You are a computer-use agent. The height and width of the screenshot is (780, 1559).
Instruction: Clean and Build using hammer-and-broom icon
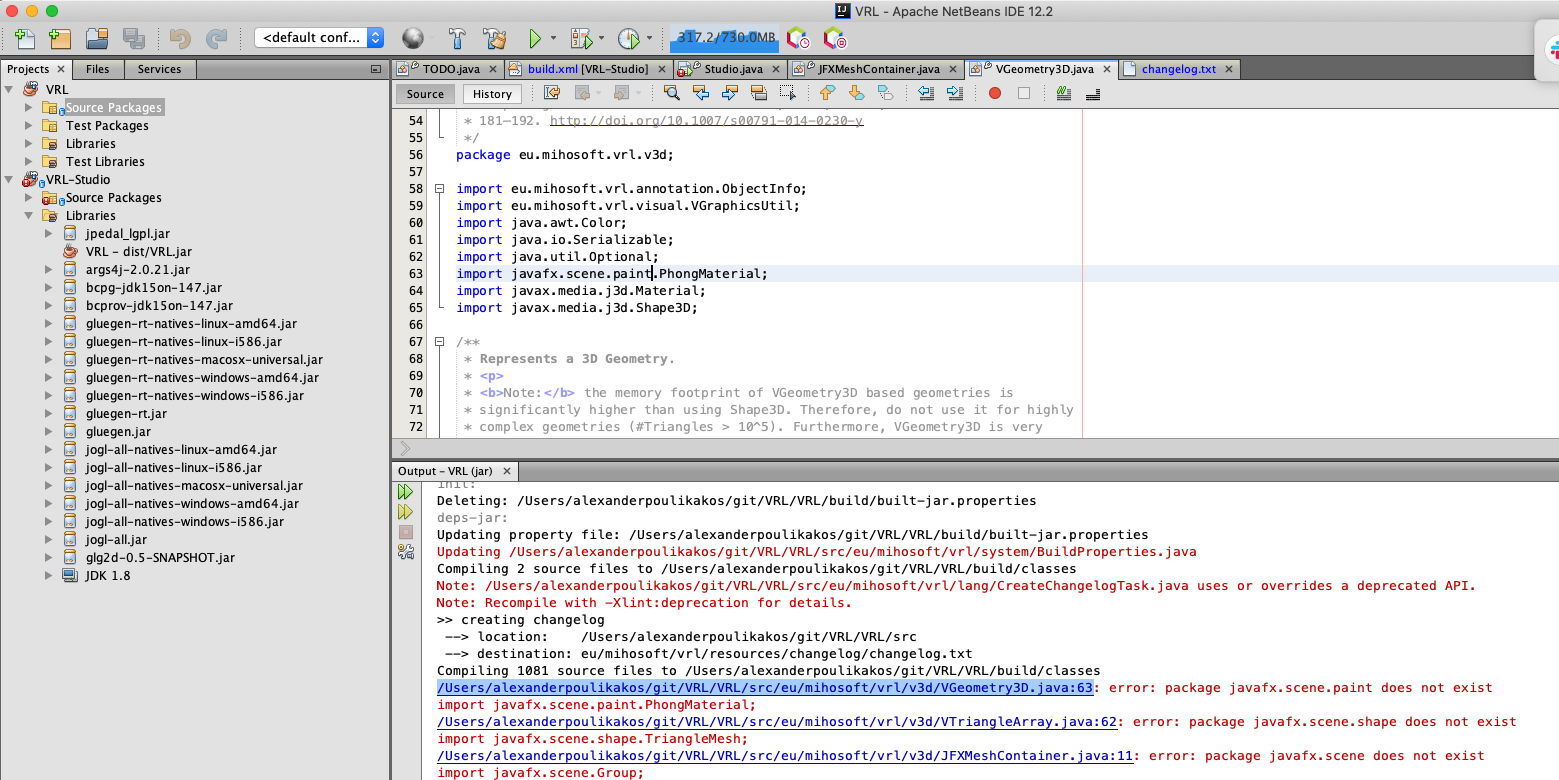[x=494, y=38]
